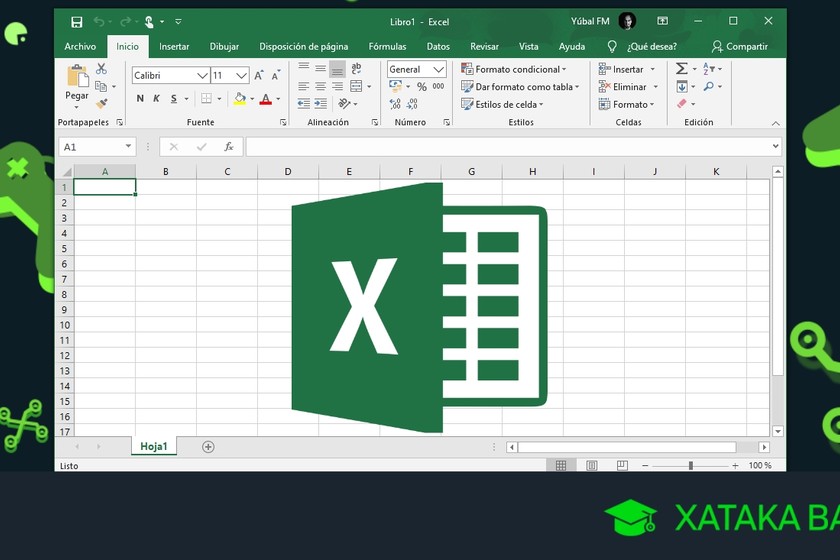Click the Cut scissors icon
Screen dimensions: 840x560
[101, 69]
